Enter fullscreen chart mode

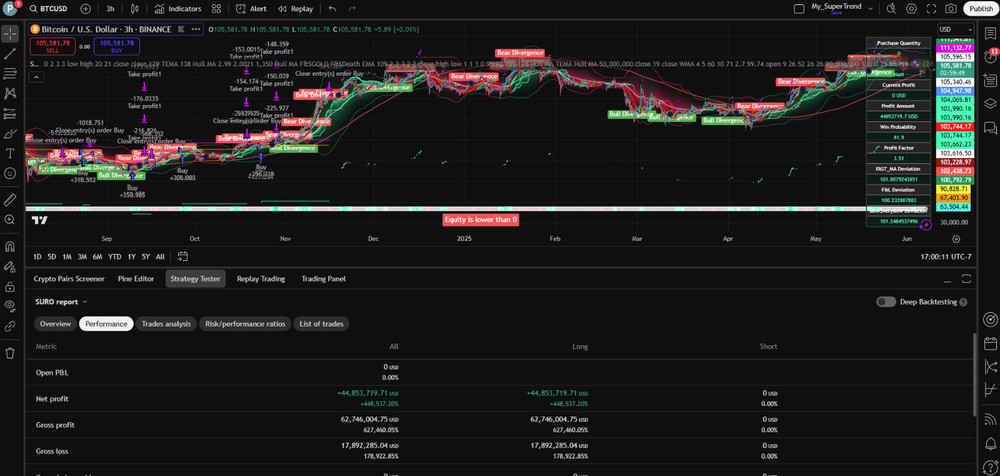931,9
